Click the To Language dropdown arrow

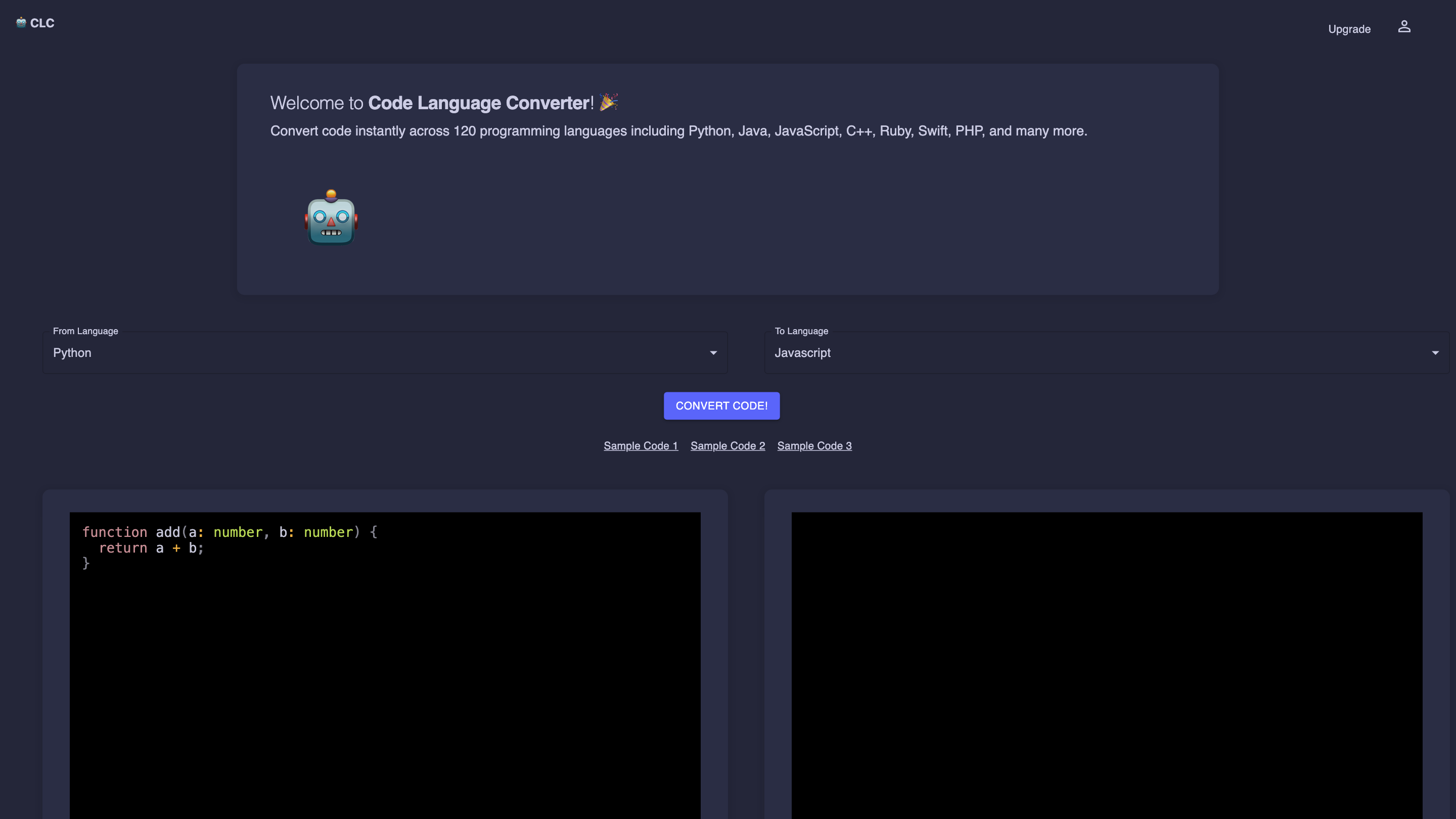pos(1435,353)
